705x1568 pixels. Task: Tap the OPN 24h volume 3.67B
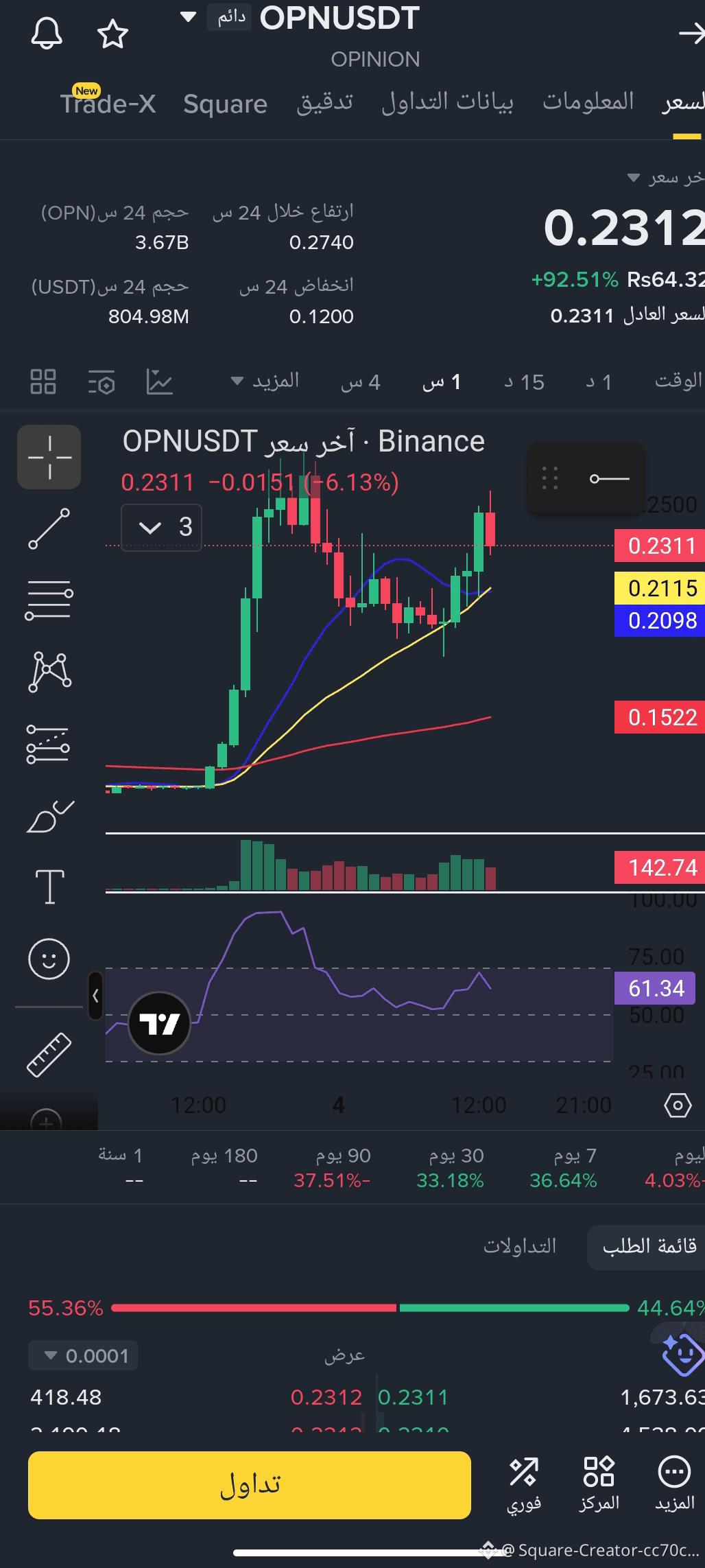pyautogui.click(x=162, y=242)
